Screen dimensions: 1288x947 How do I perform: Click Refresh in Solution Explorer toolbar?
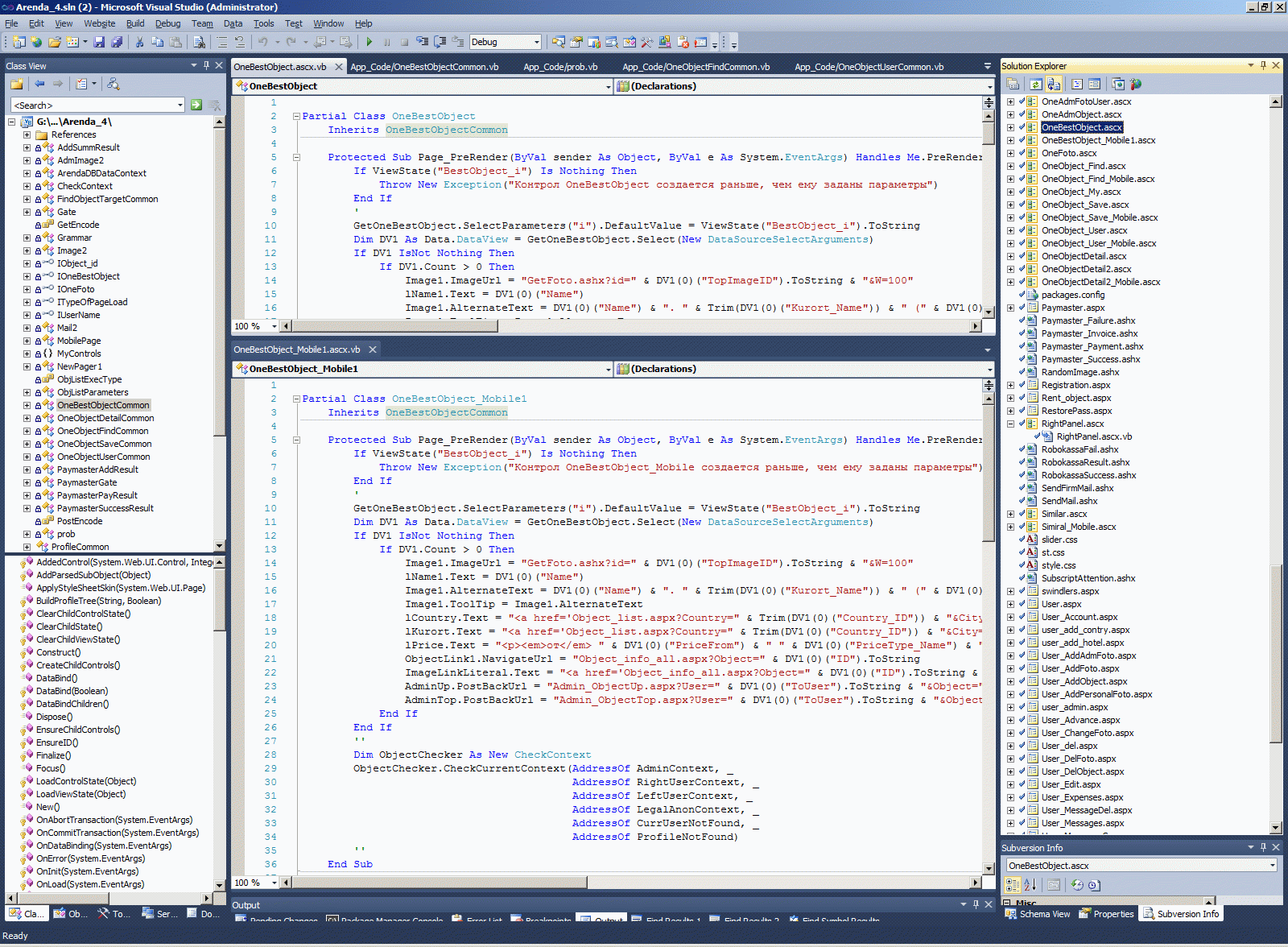(x=1036, y=84)
